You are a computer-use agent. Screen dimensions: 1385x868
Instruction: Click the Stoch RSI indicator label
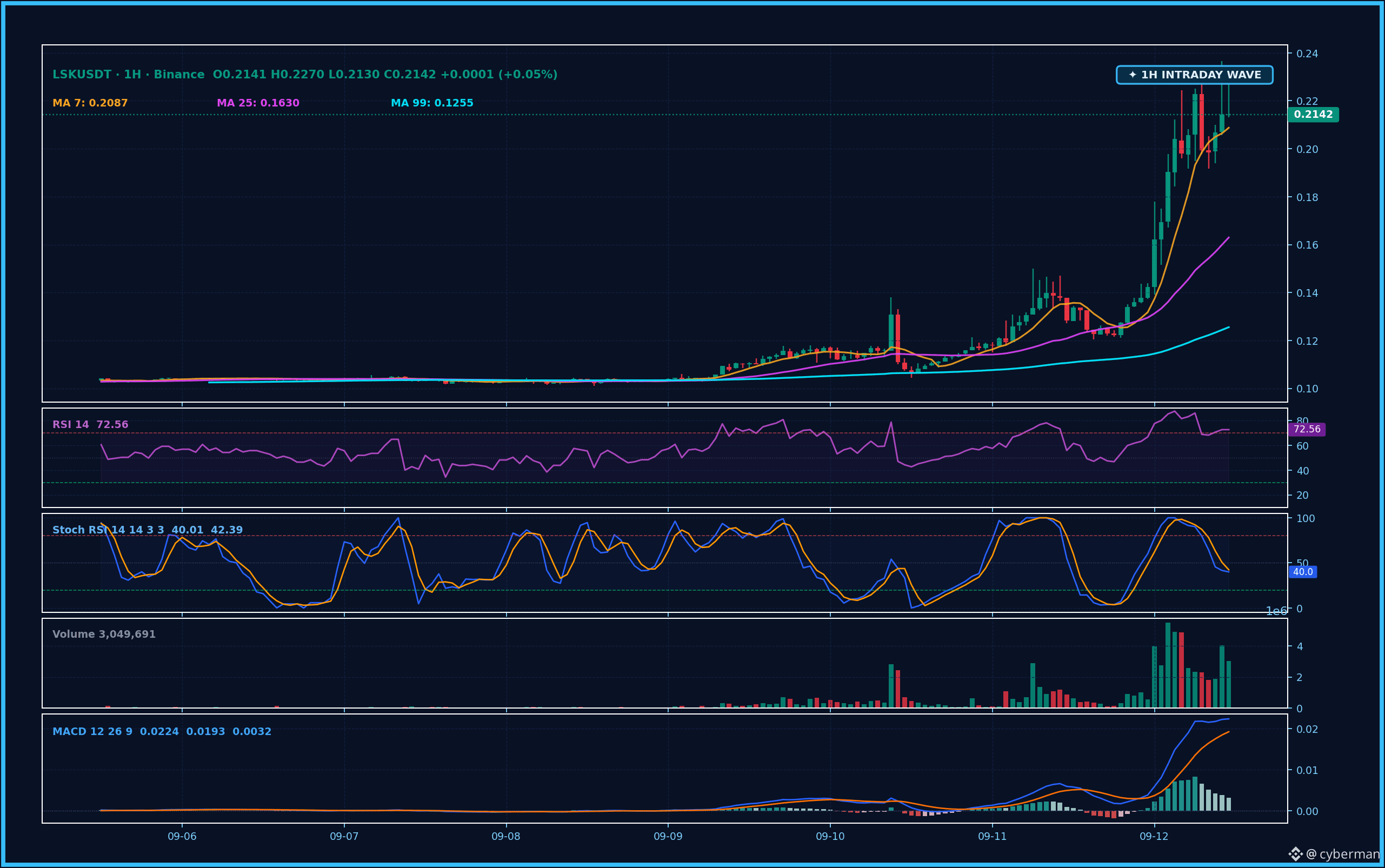coord(148,530)
